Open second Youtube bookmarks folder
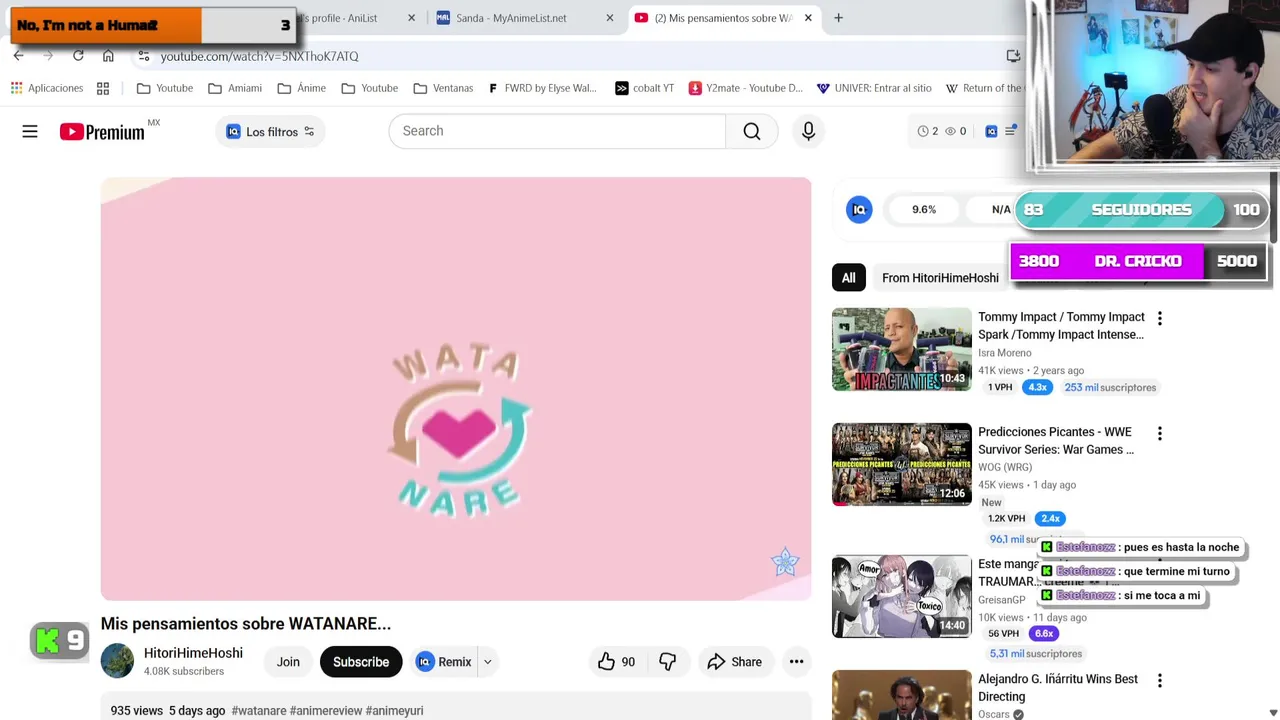This screenshot has height=720, width=1280. [370, 88]
